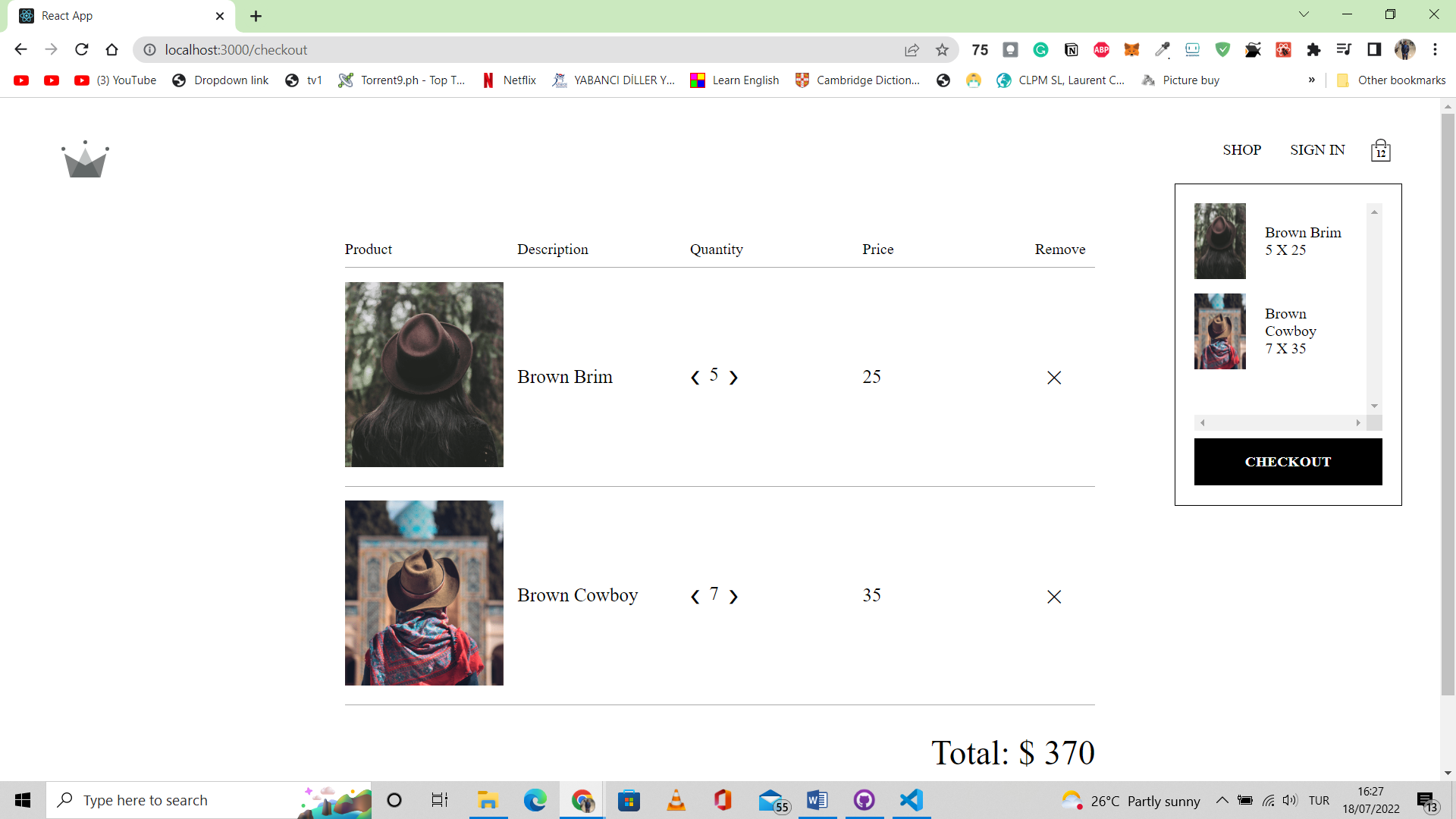Go back using the browser back arrow
The image size is (1456, 819).
pos(21,50)
